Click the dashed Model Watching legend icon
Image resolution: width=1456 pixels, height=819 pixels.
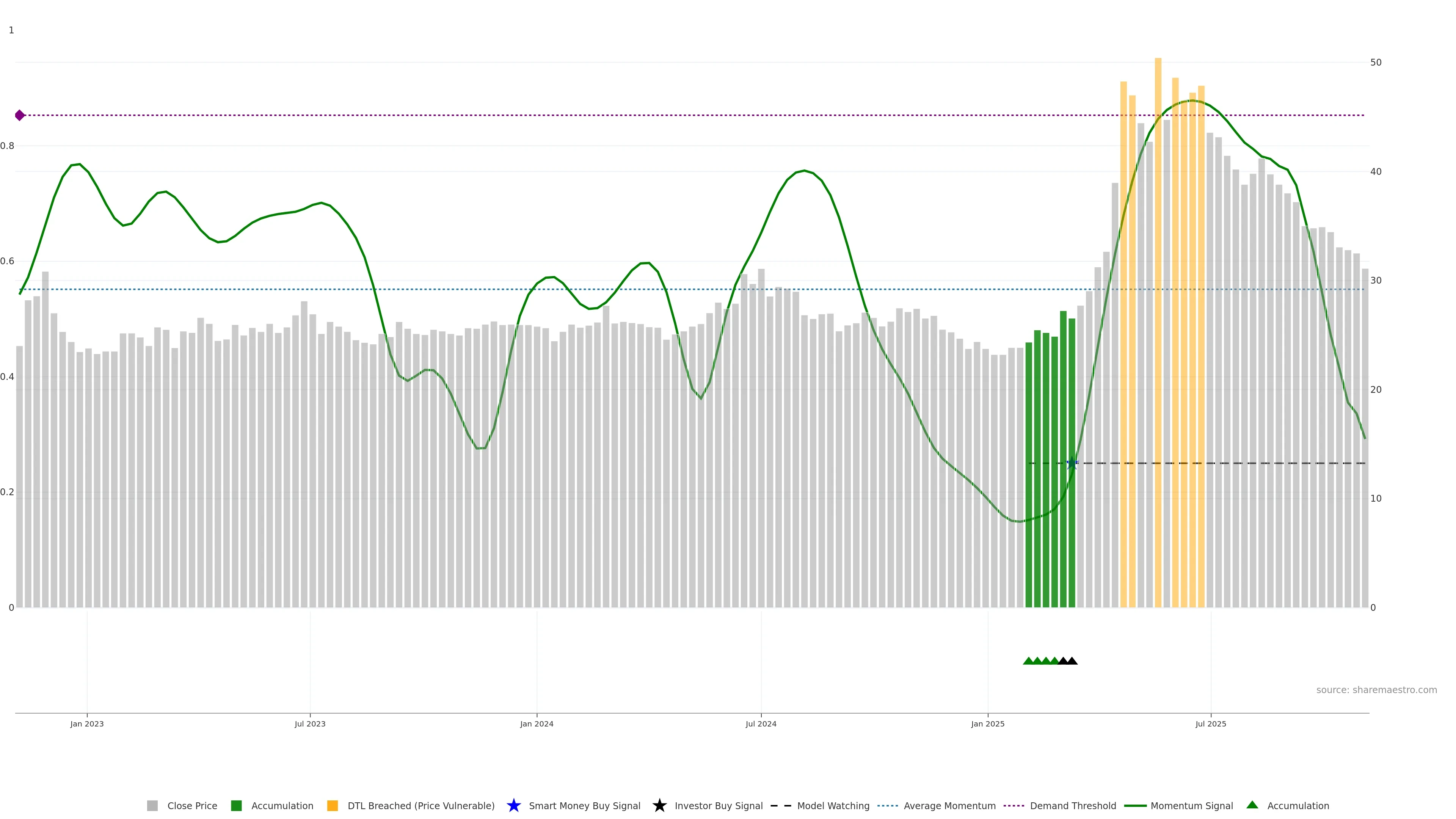coord(781,805)
